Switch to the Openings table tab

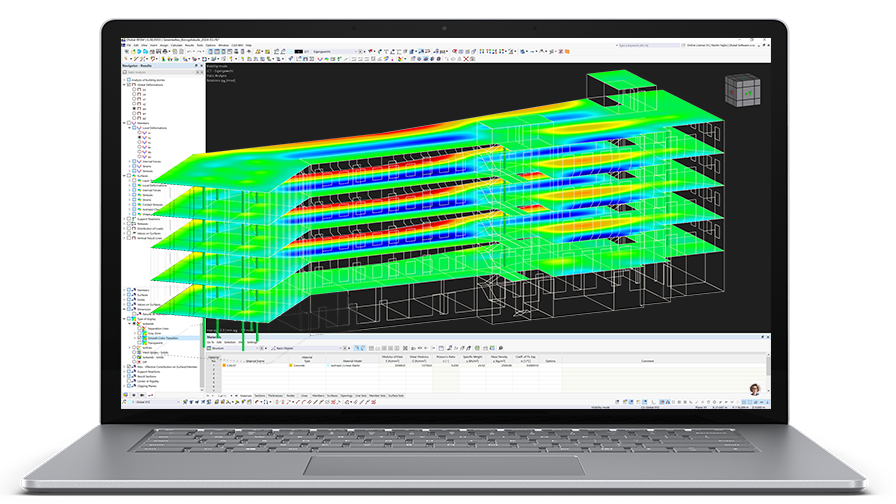tap(346, 395)
